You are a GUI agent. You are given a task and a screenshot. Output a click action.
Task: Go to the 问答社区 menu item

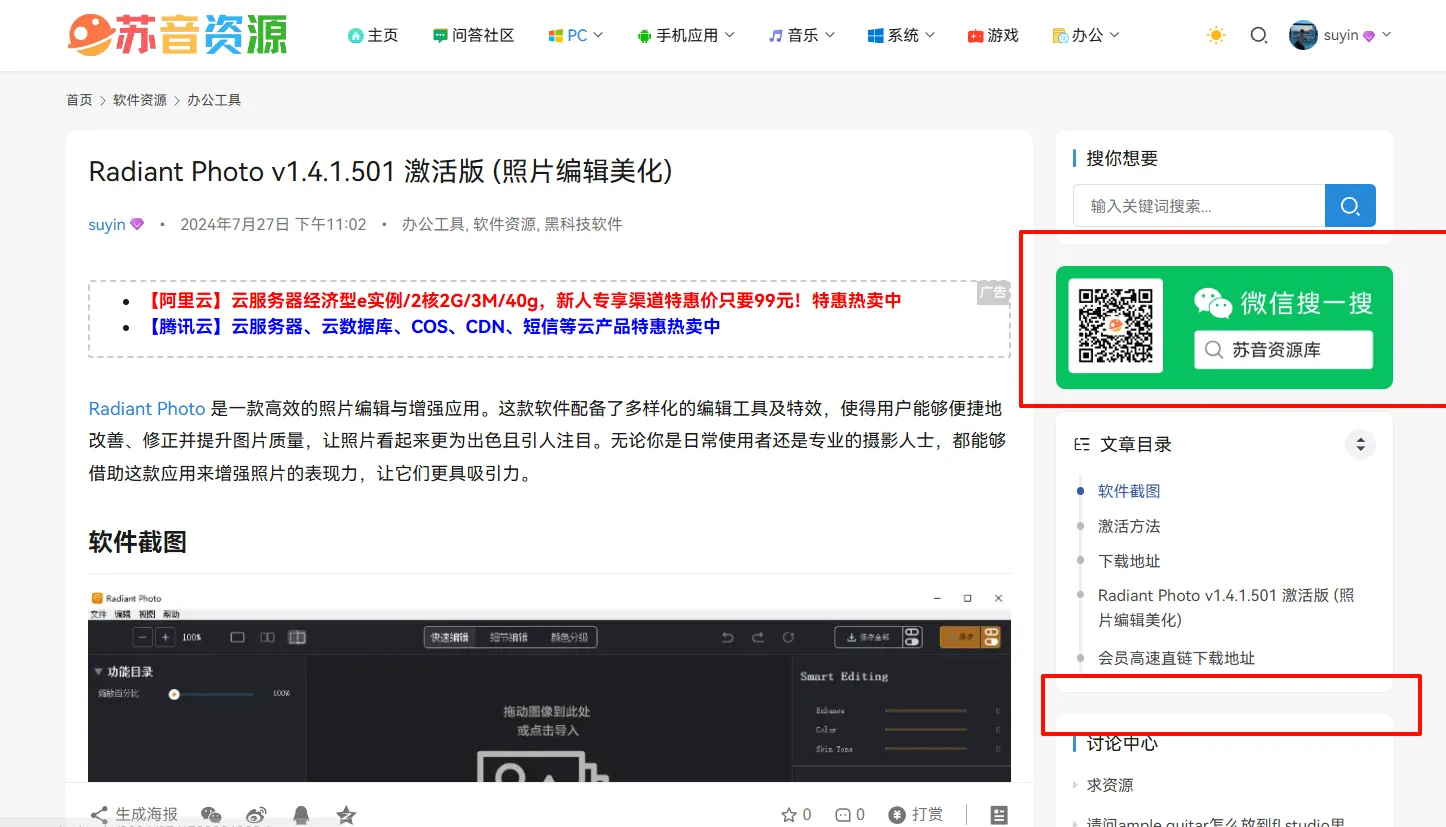point(473,35)
